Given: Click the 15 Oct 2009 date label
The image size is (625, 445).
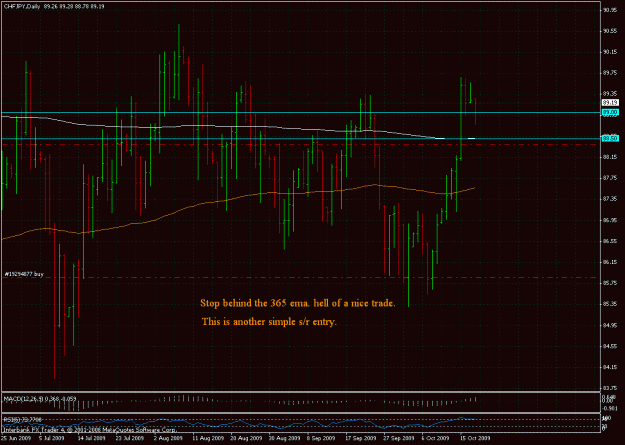Looking at the screenshot, I should (474, 438).
